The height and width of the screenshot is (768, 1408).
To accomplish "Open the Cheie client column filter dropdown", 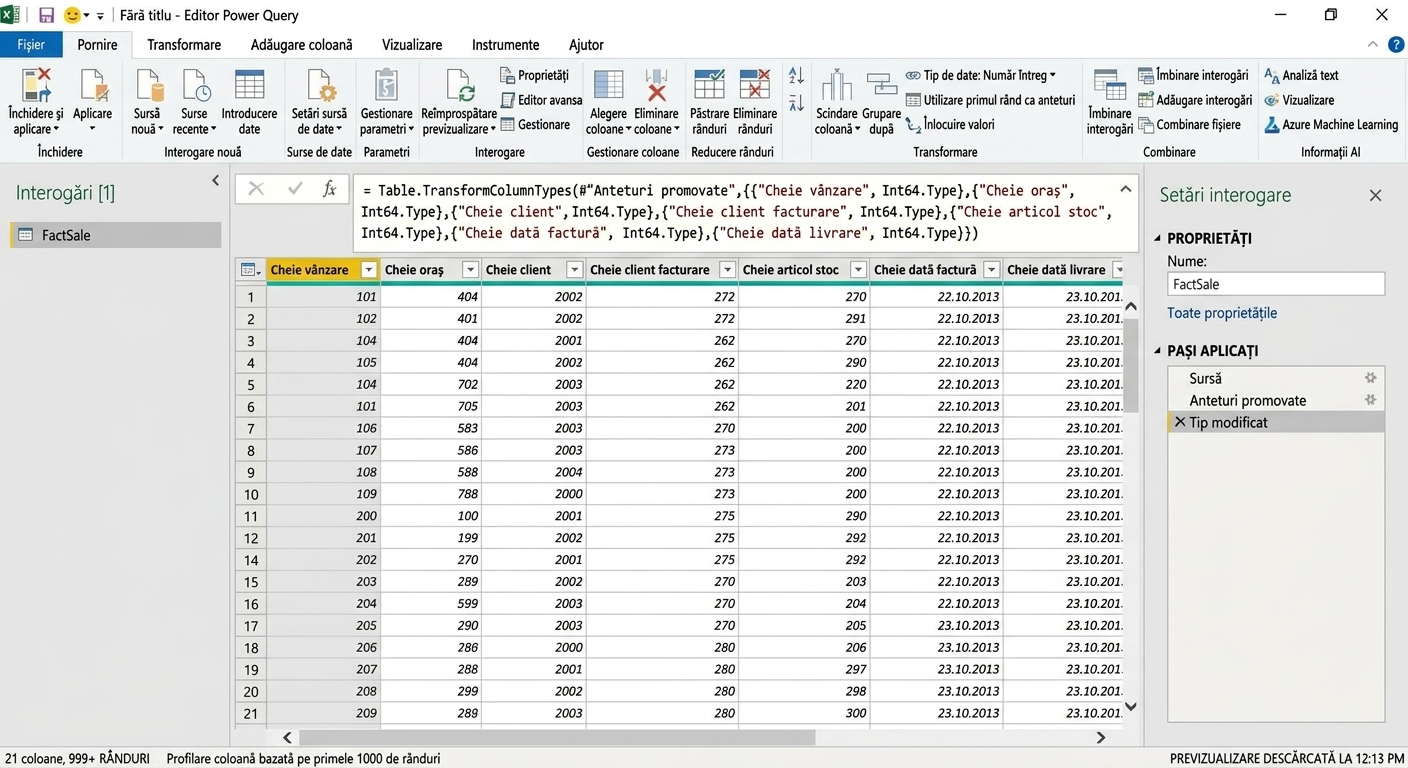I will pos(574,270).
